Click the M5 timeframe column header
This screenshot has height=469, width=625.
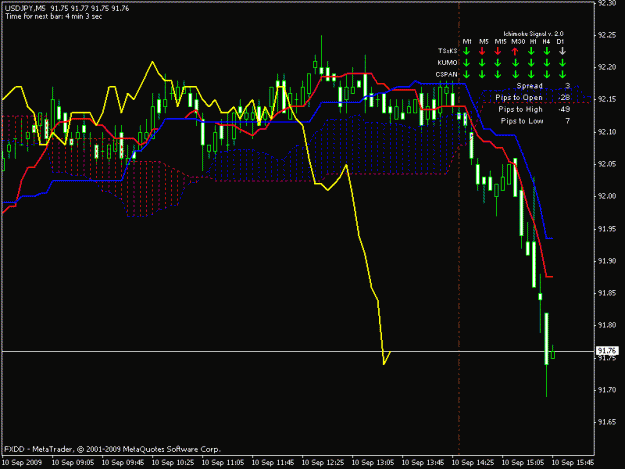click(x=483, y=41)
